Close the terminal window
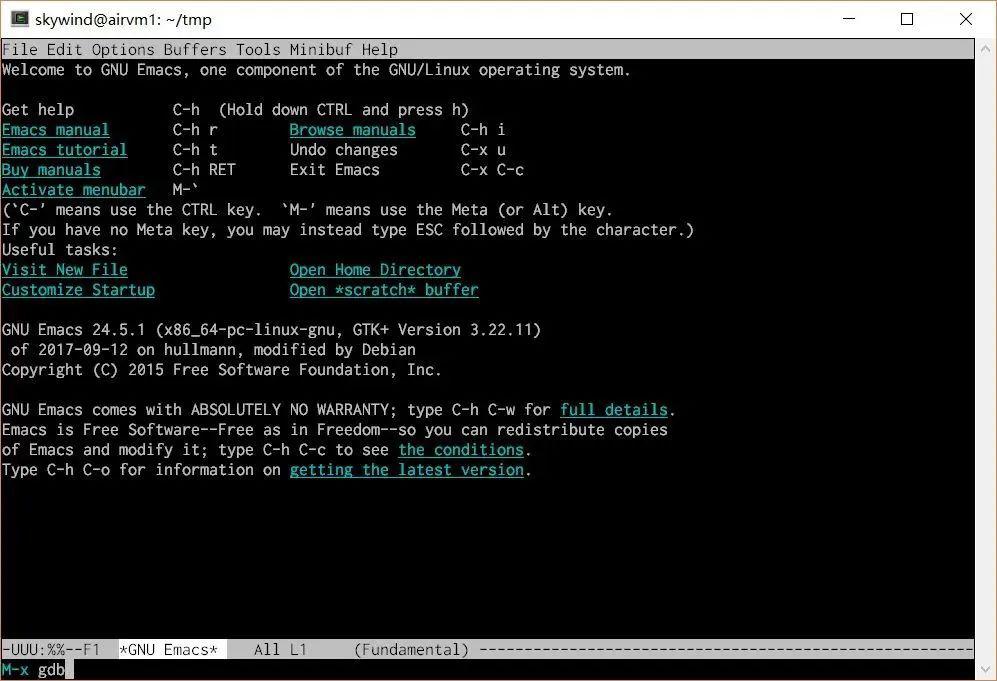The image size is (997, 681). 966,19
